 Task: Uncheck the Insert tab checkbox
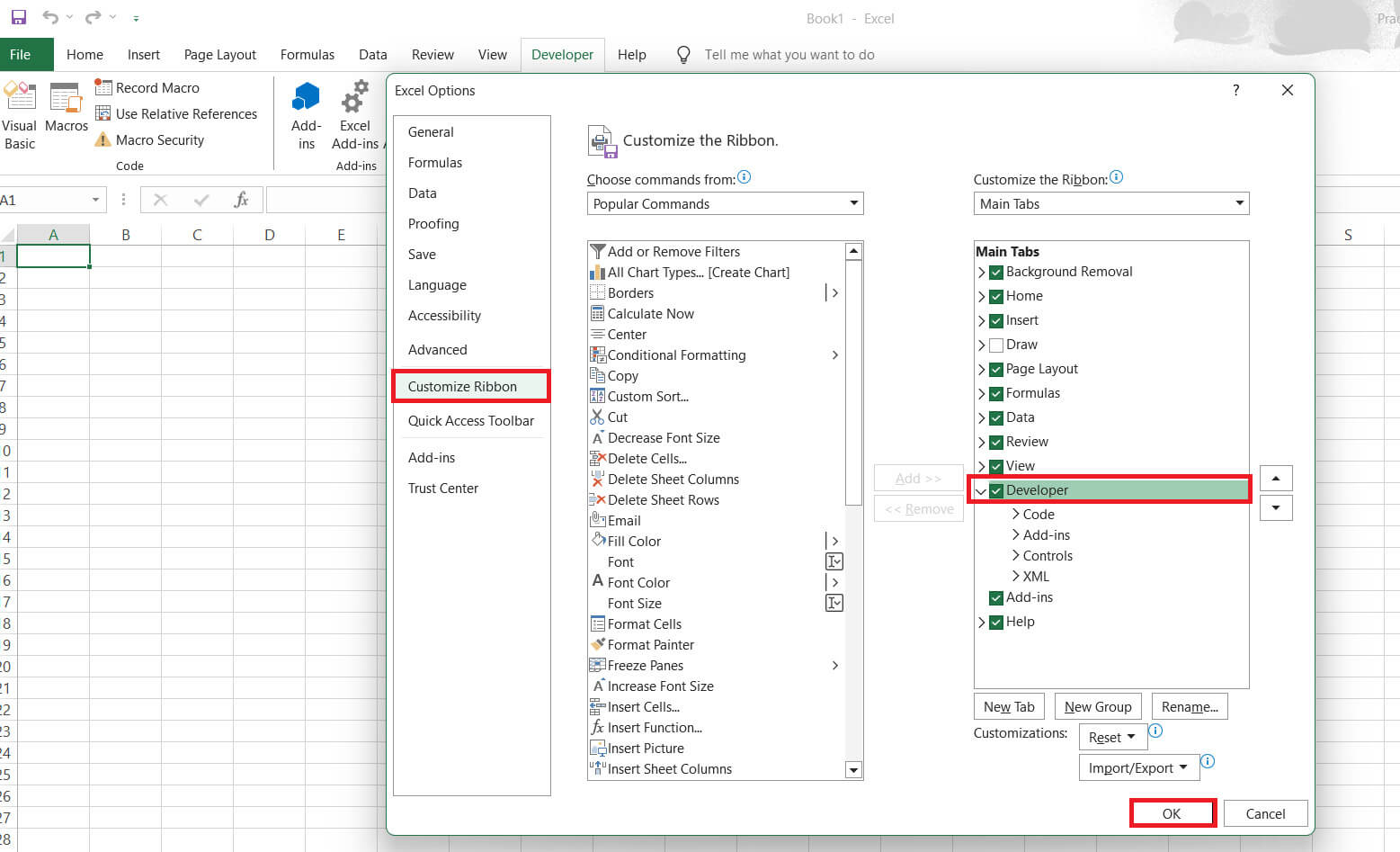[x=995, y=320]
